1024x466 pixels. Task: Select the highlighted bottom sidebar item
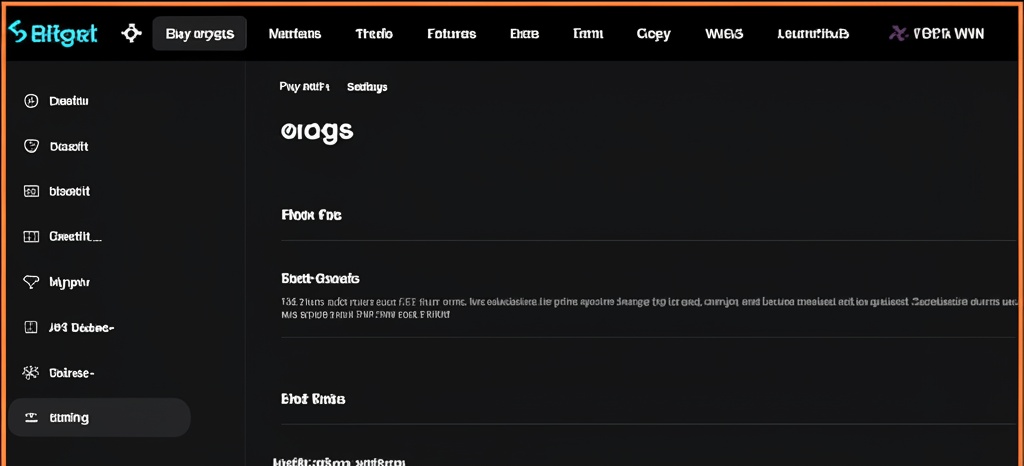coord(99,417)
